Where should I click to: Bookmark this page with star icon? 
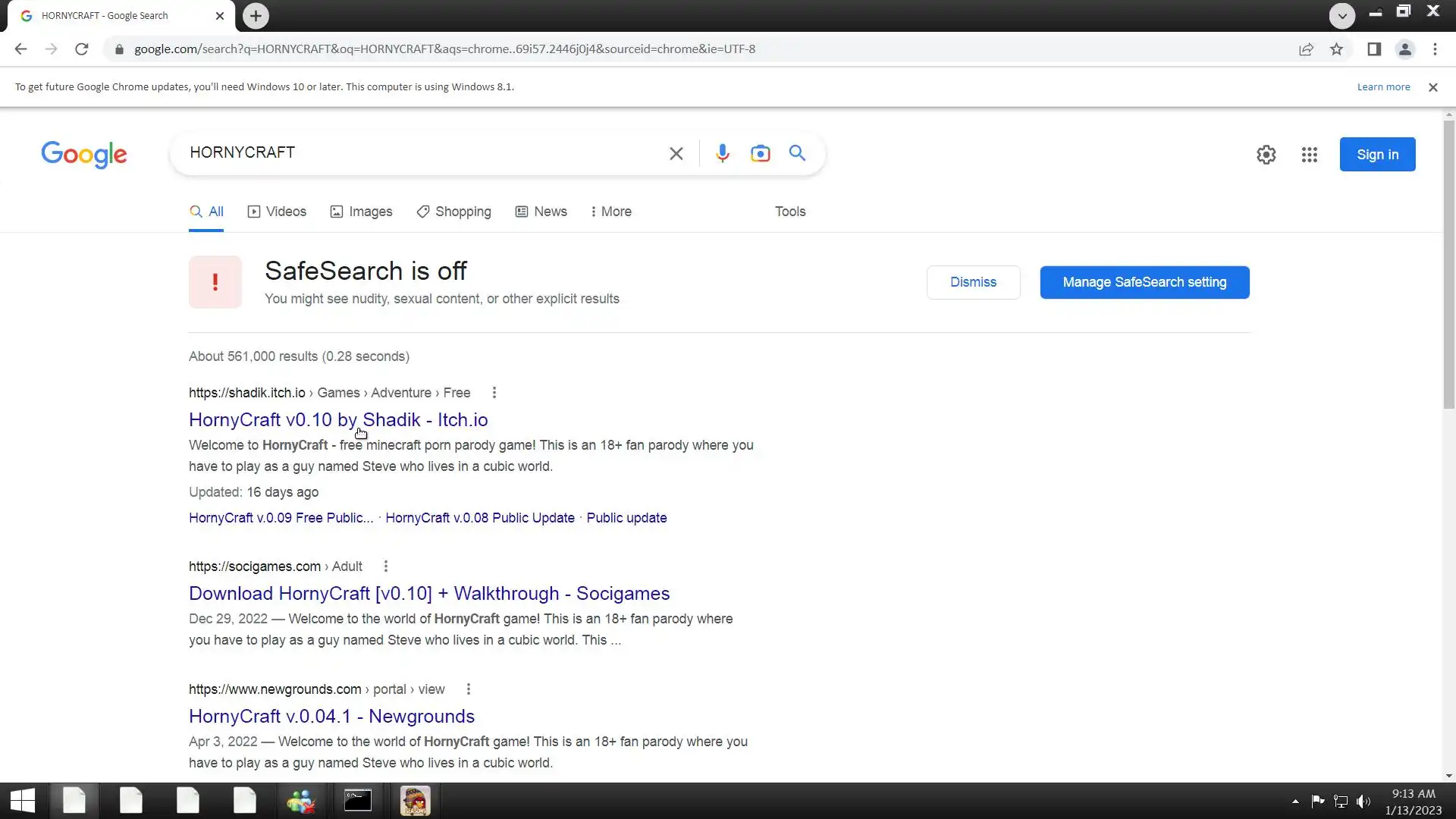point(1336,49)
